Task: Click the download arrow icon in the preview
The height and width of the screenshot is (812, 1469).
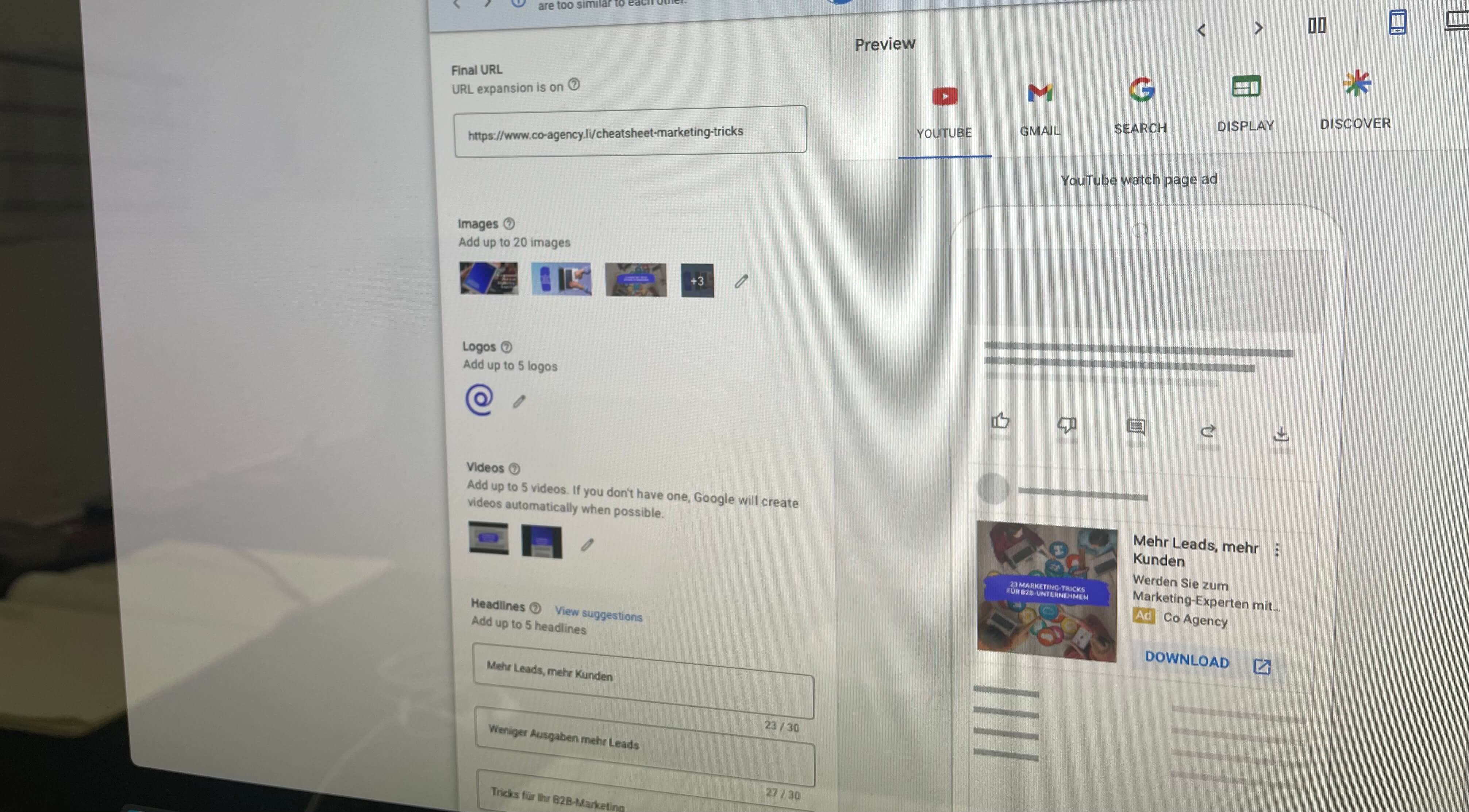Action: pyautogui.click(x=1281, y=434)
